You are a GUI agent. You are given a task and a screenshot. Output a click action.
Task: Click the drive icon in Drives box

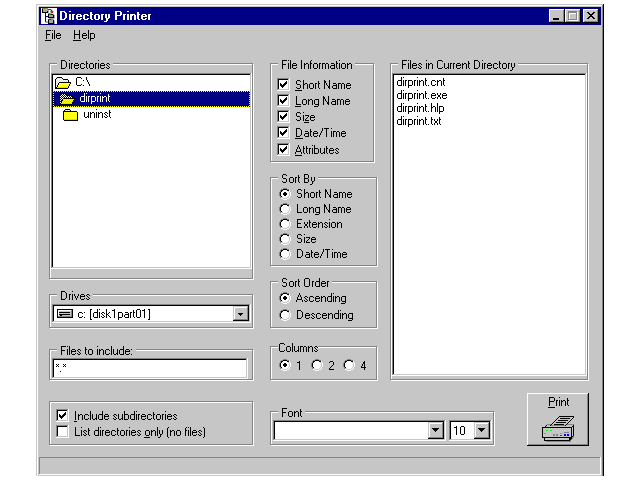click(x=65, y=314)
